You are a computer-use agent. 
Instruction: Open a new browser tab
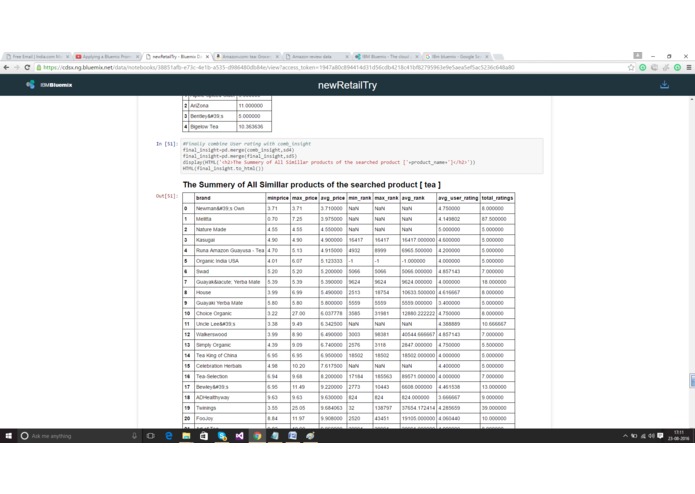pos(498,57)
